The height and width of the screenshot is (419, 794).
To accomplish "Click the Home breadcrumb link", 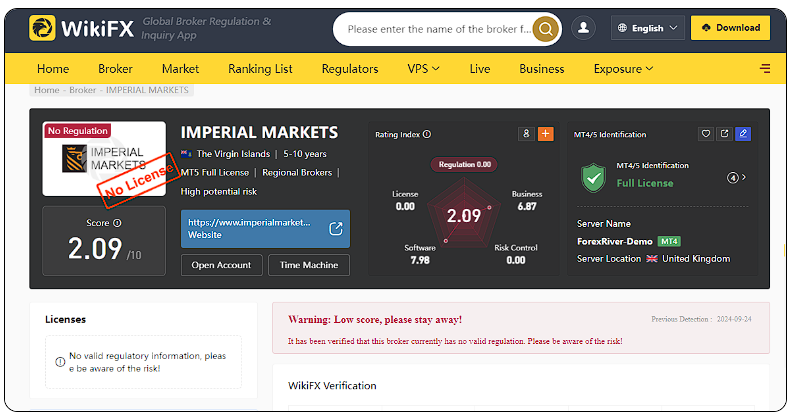I will point(47,90).
